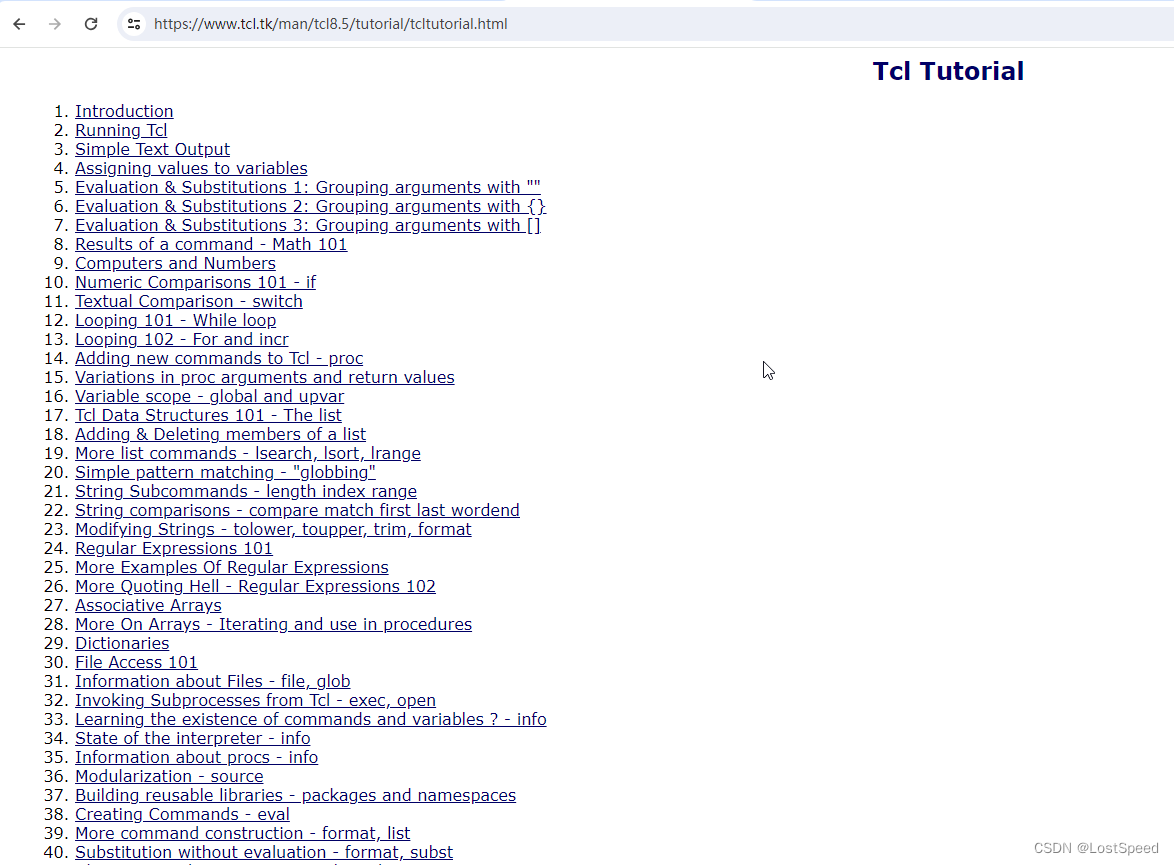Open Simple pattern matching - "globbing"
Image resolution: width=1174 pixels, height=865 pixels.
[x=225, y=473]
